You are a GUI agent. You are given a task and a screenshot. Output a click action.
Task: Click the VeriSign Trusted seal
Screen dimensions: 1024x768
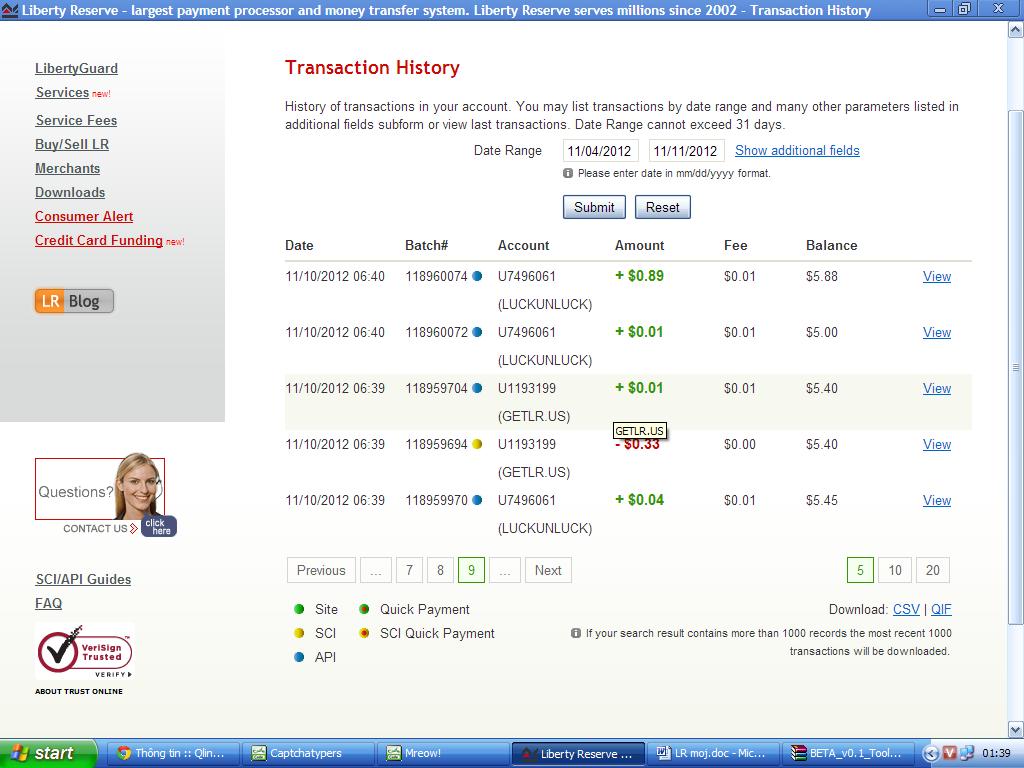pyautogui.click(x=84, y=651)
